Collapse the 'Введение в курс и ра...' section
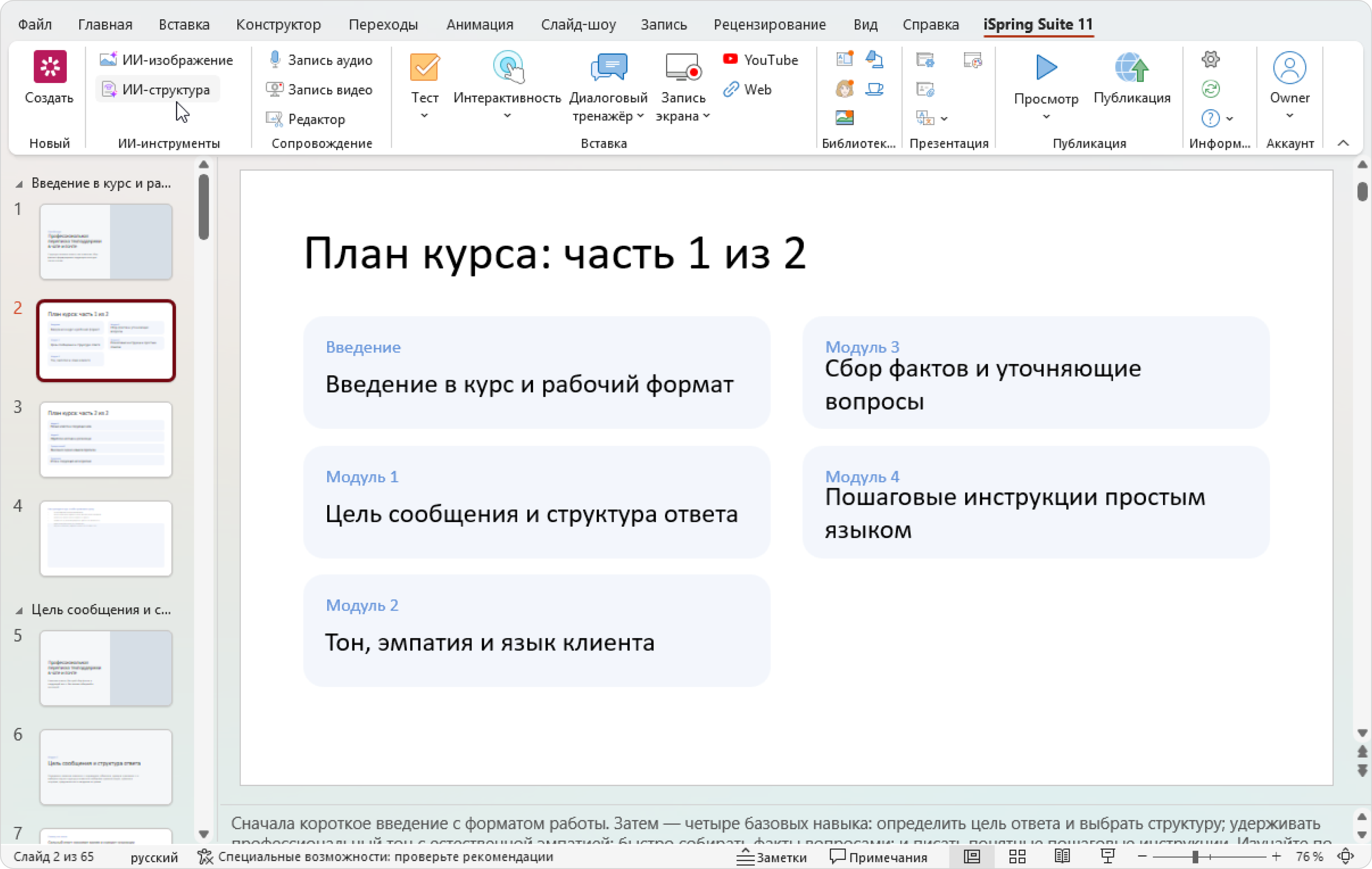The image size is (1372, 869). 19,184
